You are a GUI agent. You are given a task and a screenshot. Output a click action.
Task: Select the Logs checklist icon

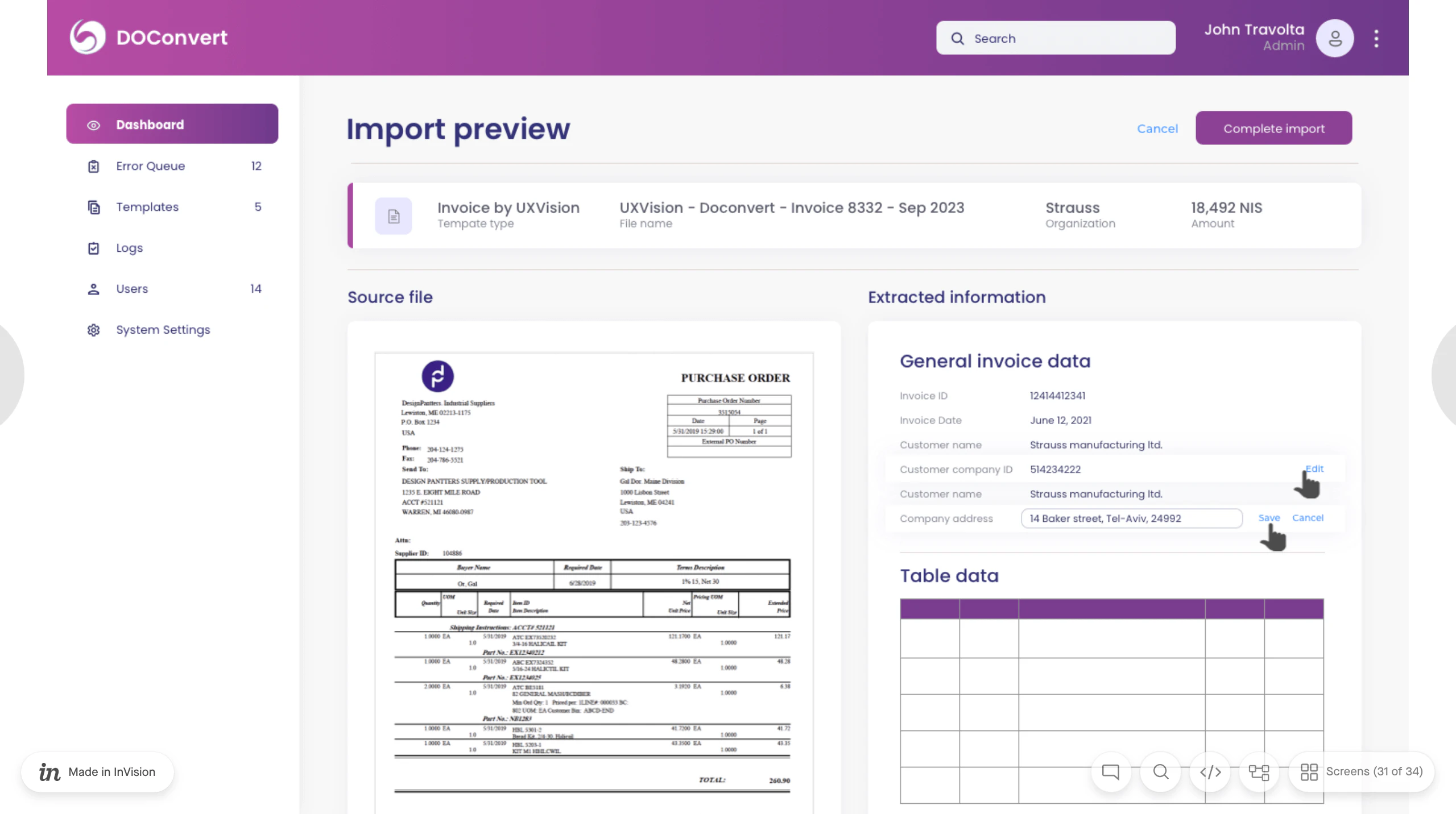click(x=93, y=248)
